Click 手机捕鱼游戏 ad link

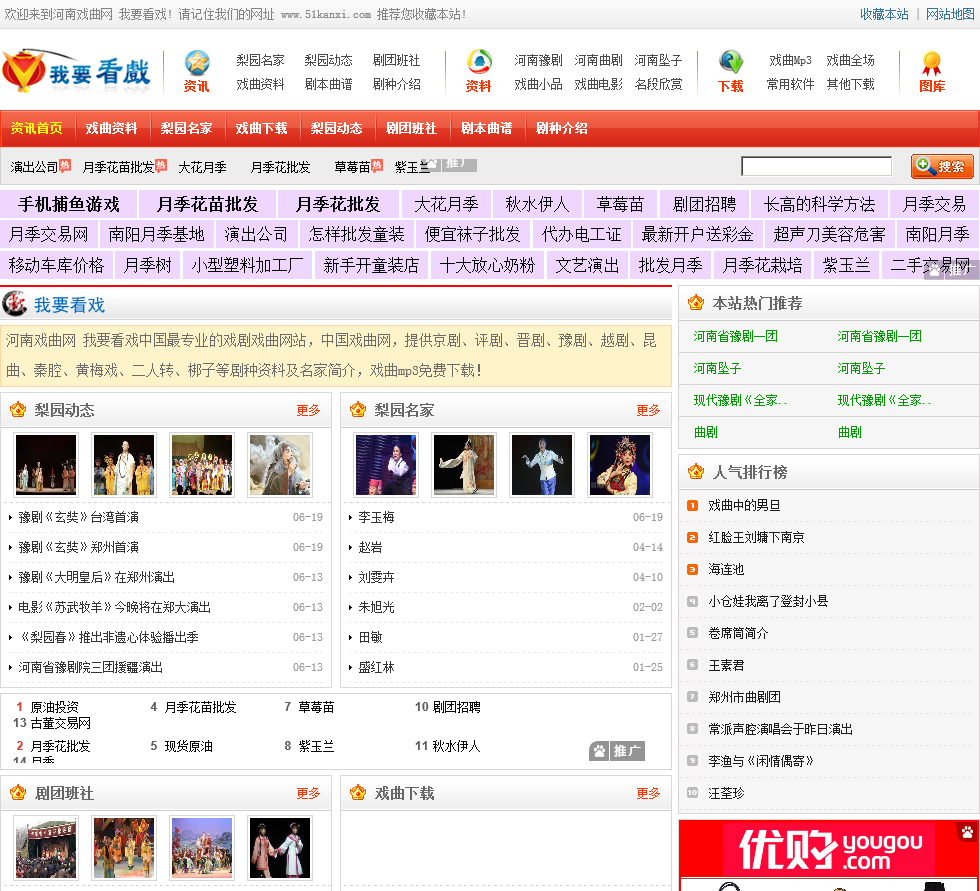point(68,204)
